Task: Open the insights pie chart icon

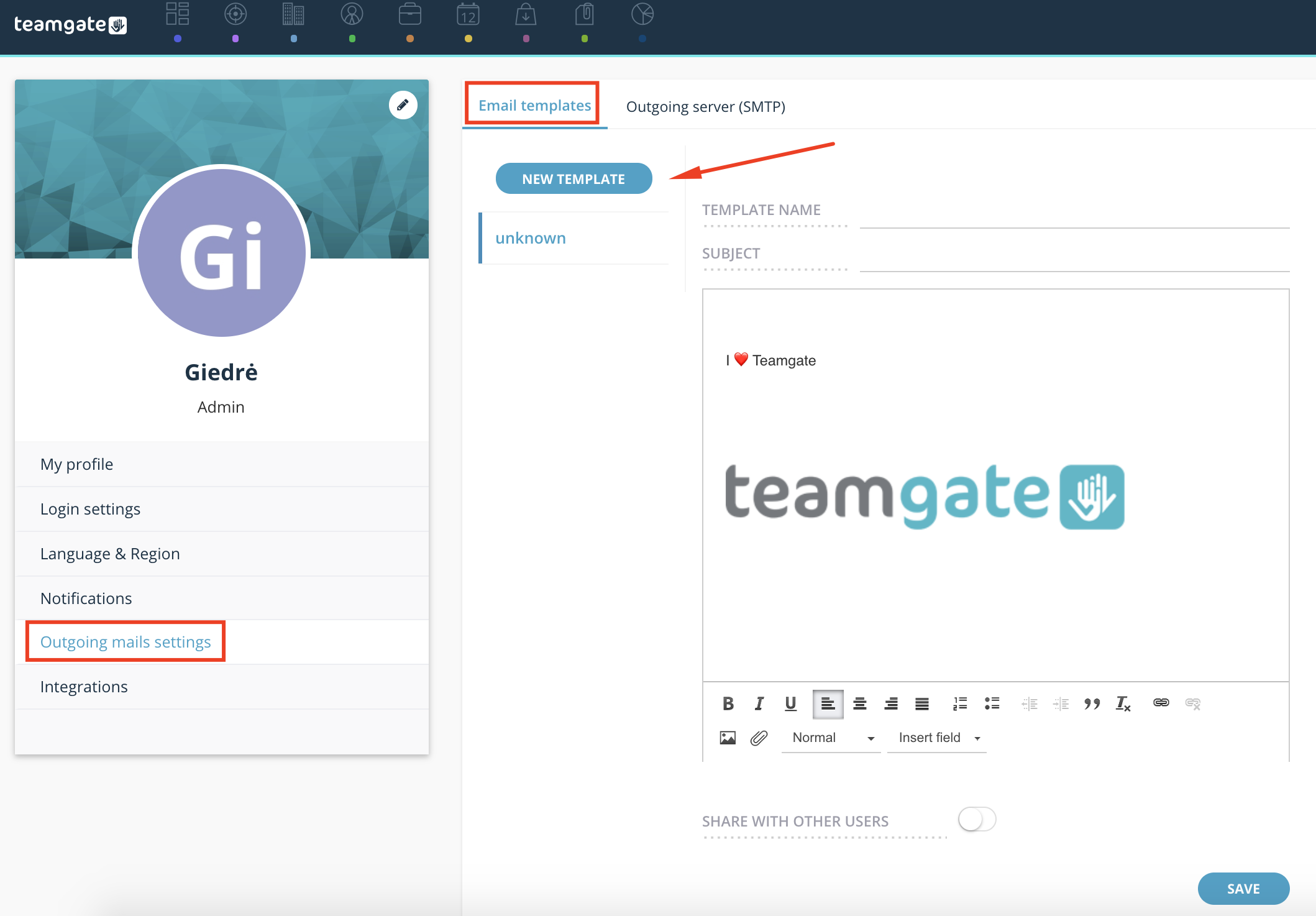Action: click(x=642, y=14)
